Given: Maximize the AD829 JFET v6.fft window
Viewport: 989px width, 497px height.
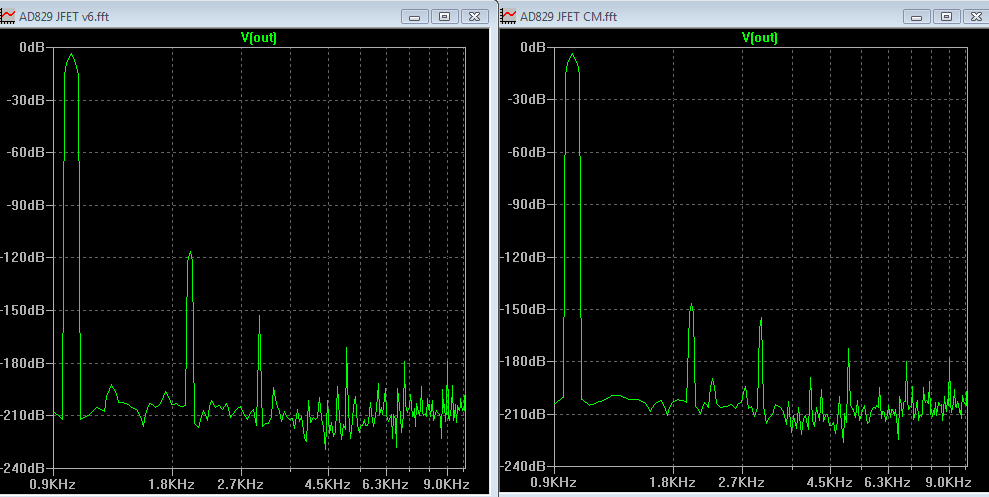Looking at the screenshot, I should [x=445, y=17].
